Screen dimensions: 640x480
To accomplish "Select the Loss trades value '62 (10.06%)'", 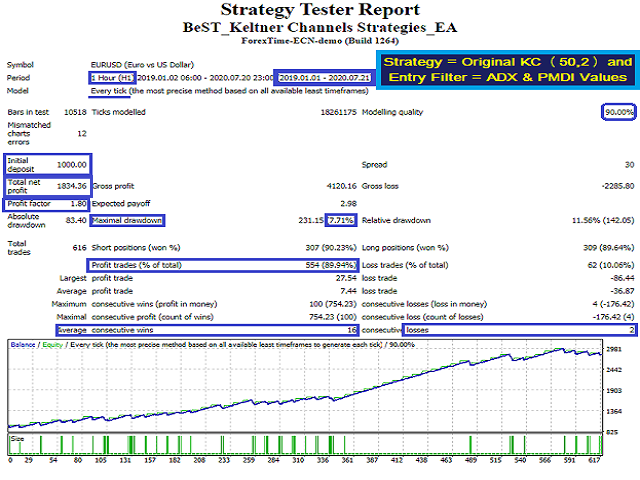I will (x=611, y=265).
